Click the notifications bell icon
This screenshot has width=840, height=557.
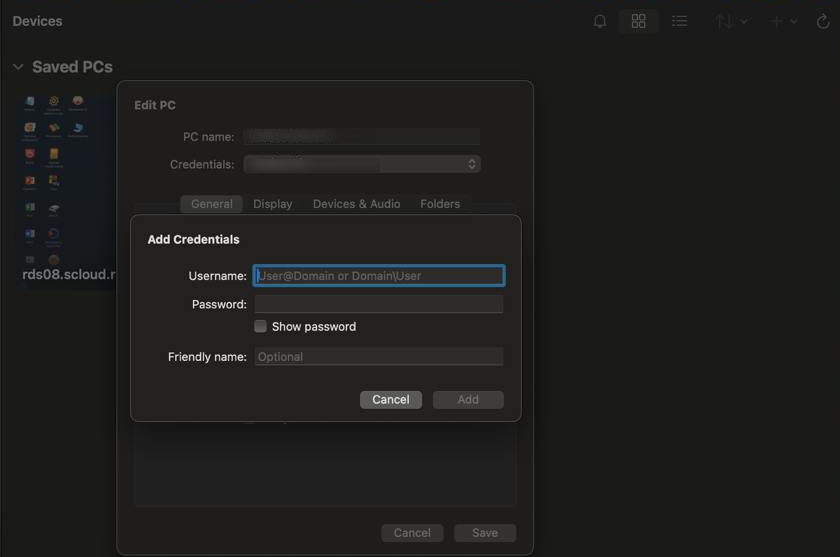600,21
